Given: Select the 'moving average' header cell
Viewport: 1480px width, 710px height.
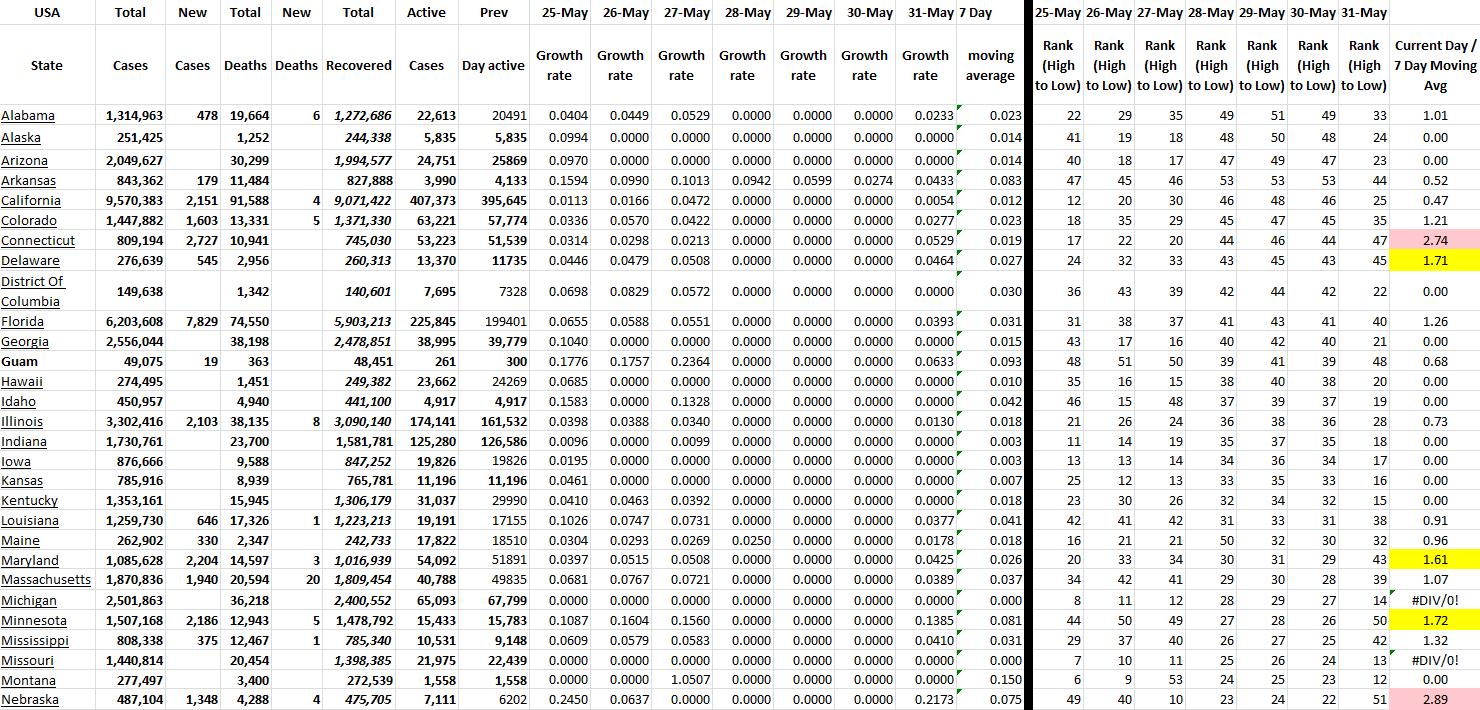Looking at the screenshot, I should (x=990, y=65).
